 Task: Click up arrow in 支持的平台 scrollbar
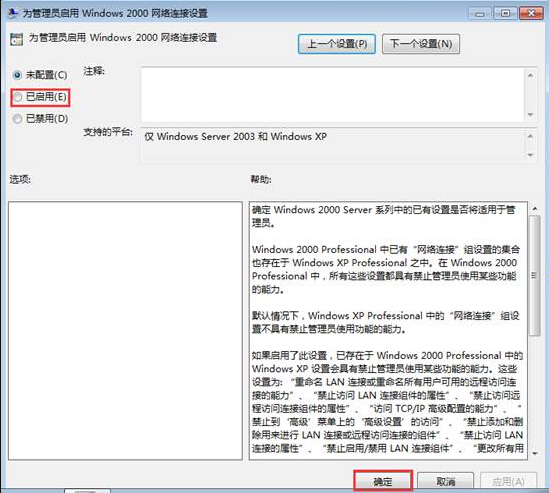point(530,136)
